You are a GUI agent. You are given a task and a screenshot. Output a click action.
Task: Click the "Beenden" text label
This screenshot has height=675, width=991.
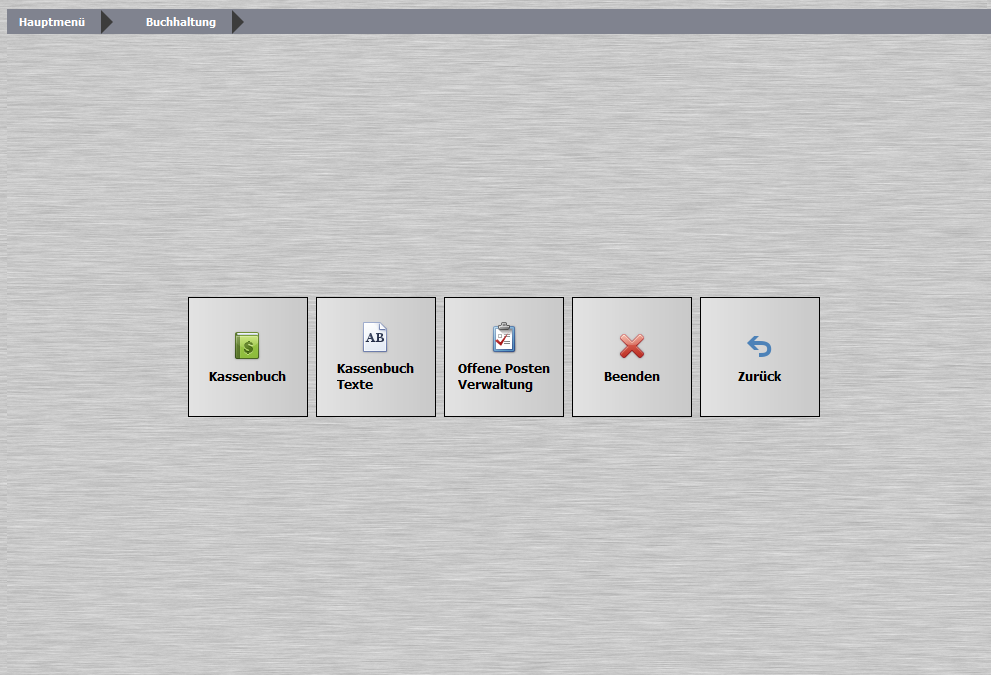coord(631,377)
